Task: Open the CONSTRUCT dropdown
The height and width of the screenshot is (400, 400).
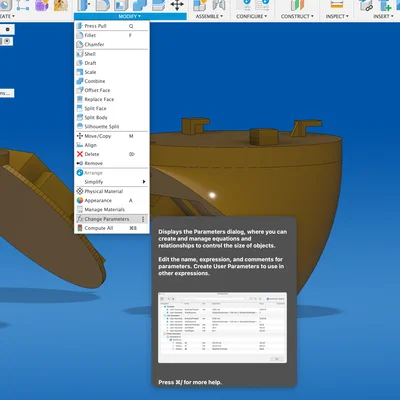Action: [x=297, y=16]
